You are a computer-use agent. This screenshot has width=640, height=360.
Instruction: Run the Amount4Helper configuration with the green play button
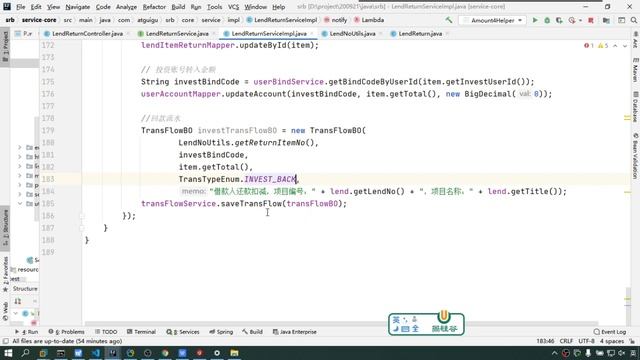pos(535,20)
